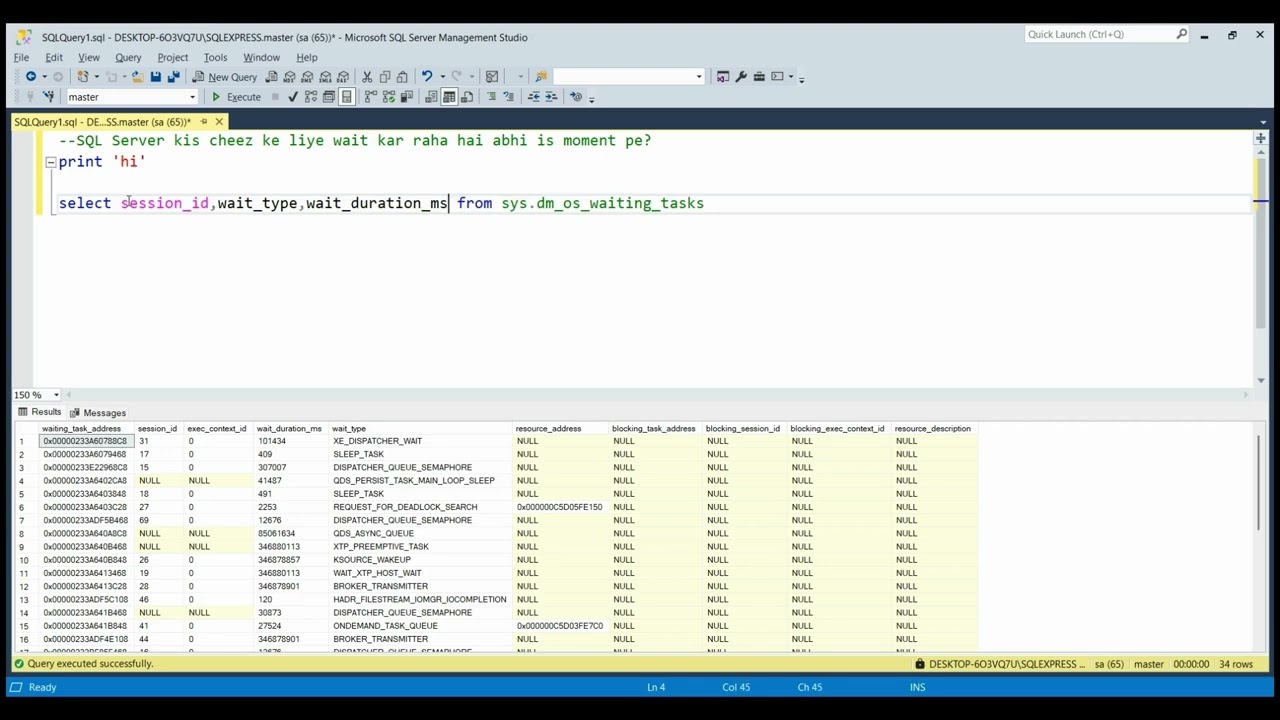Open the Find combo box dropdown

coord(699,76)
